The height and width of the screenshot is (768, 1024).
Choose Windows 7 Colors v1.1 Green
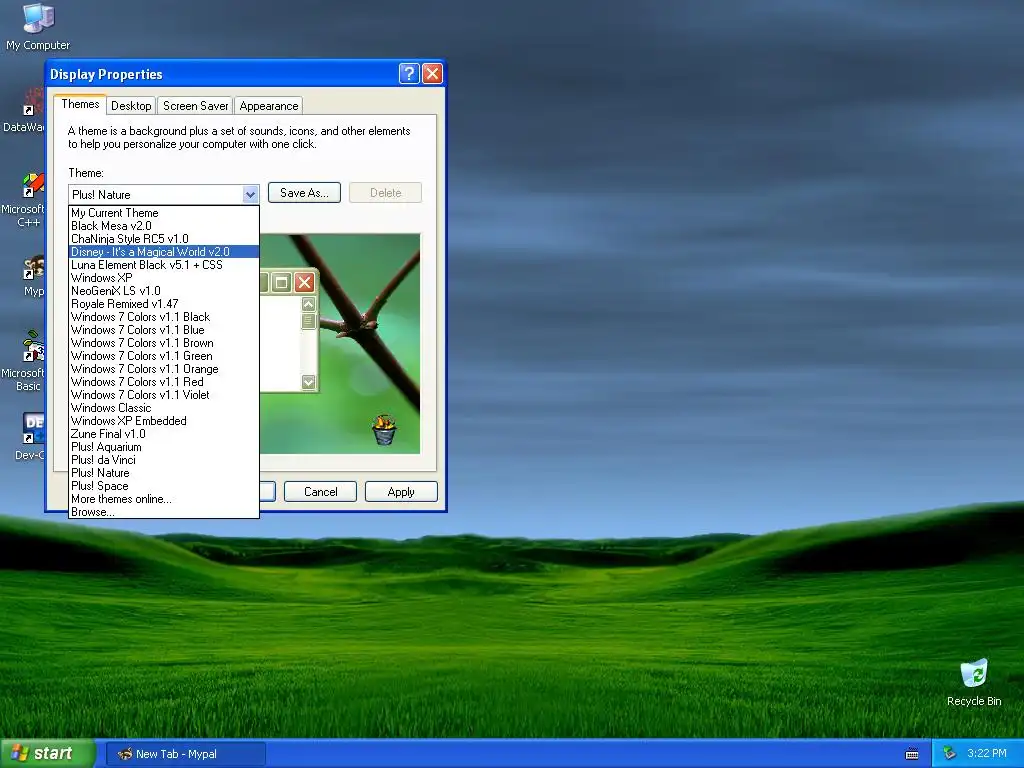pos(164,356)
